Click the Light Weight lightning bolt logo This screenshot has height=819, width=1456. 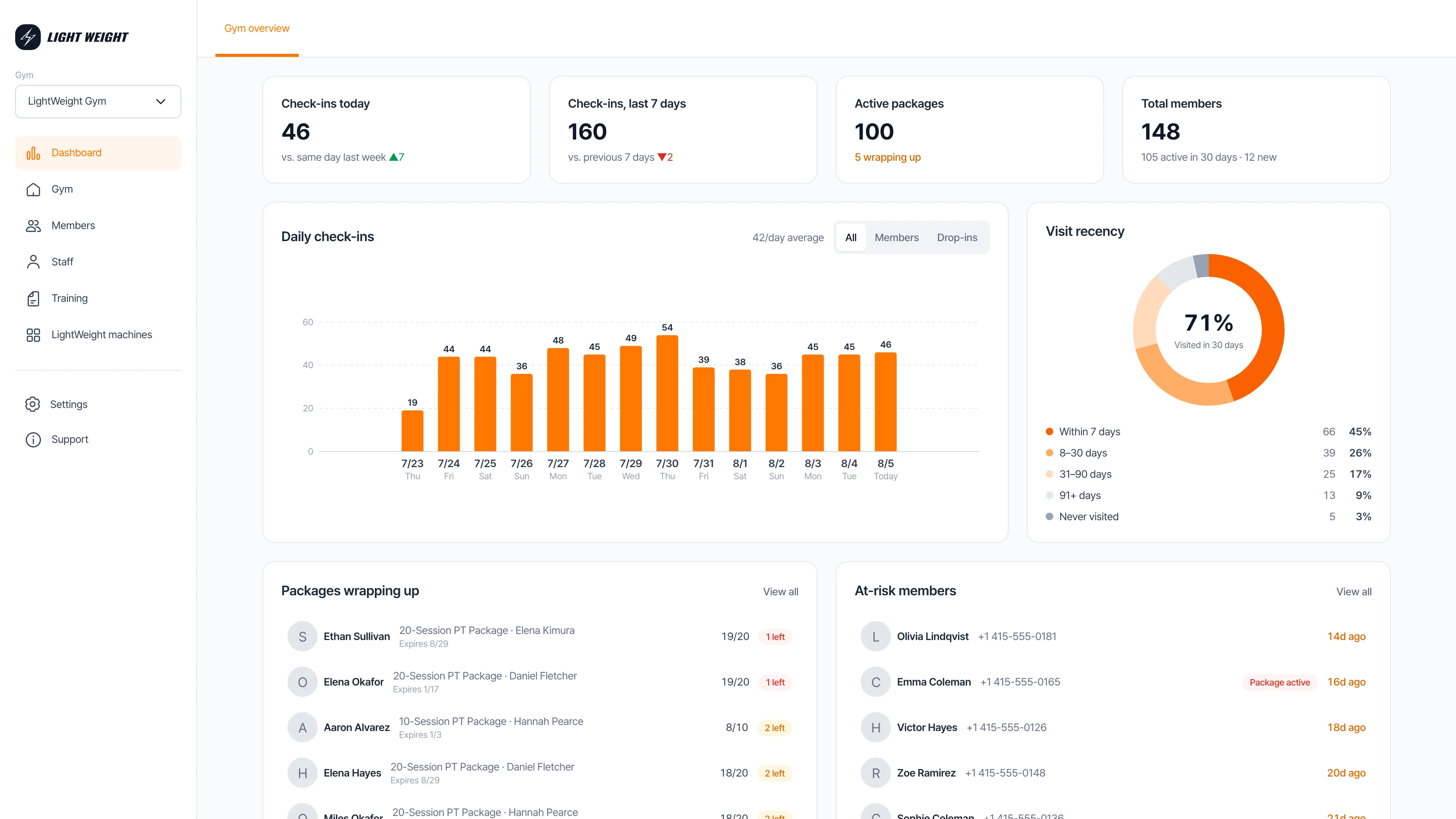pos(28,37)
